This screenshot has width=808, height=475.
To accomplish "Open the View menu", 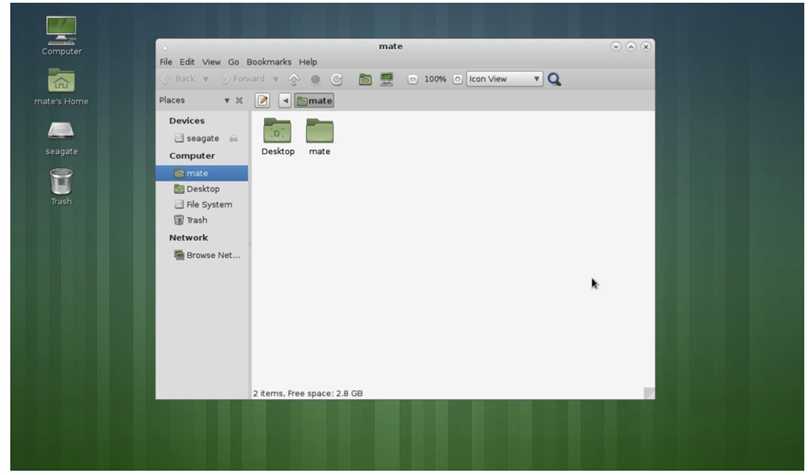I will pos(211,62).
